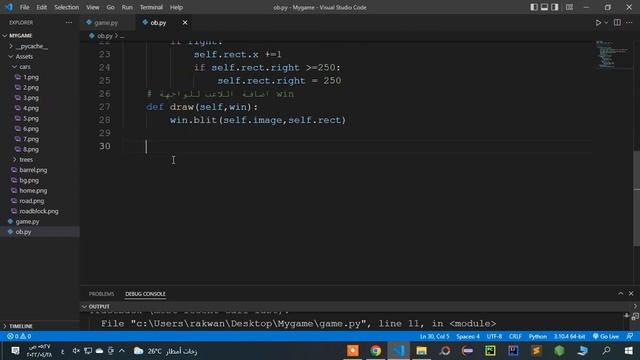Screen dimensions: 640x360
Task: Open Chrome from the taskbar
Action: [376, 351]
